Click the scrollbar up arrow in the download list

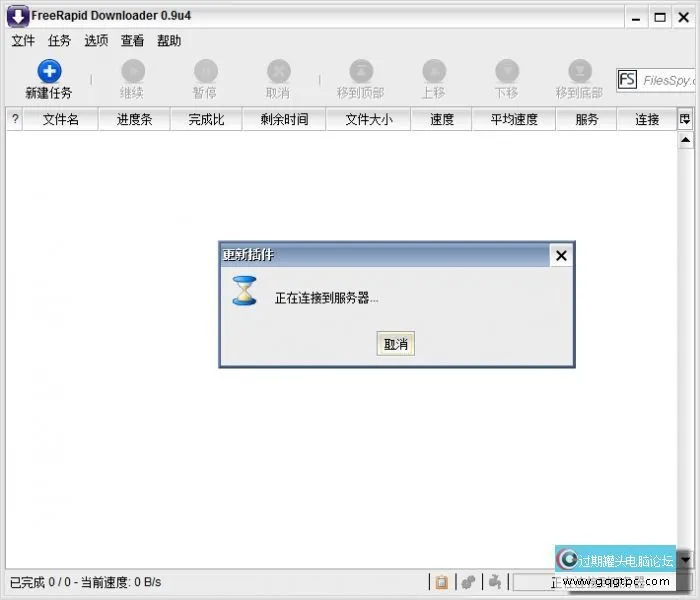pos(685,141)
